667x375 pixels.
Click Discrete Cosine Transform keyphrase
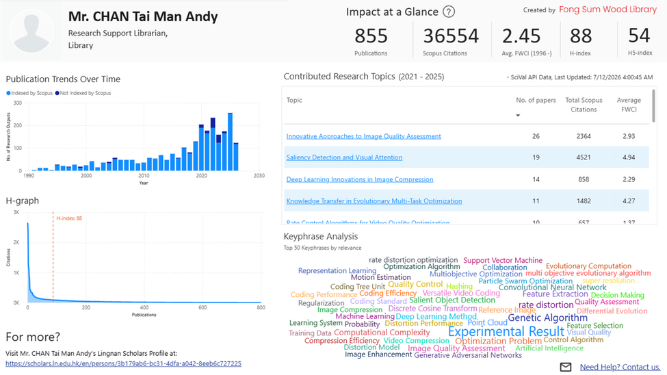[x=433, y=308]
